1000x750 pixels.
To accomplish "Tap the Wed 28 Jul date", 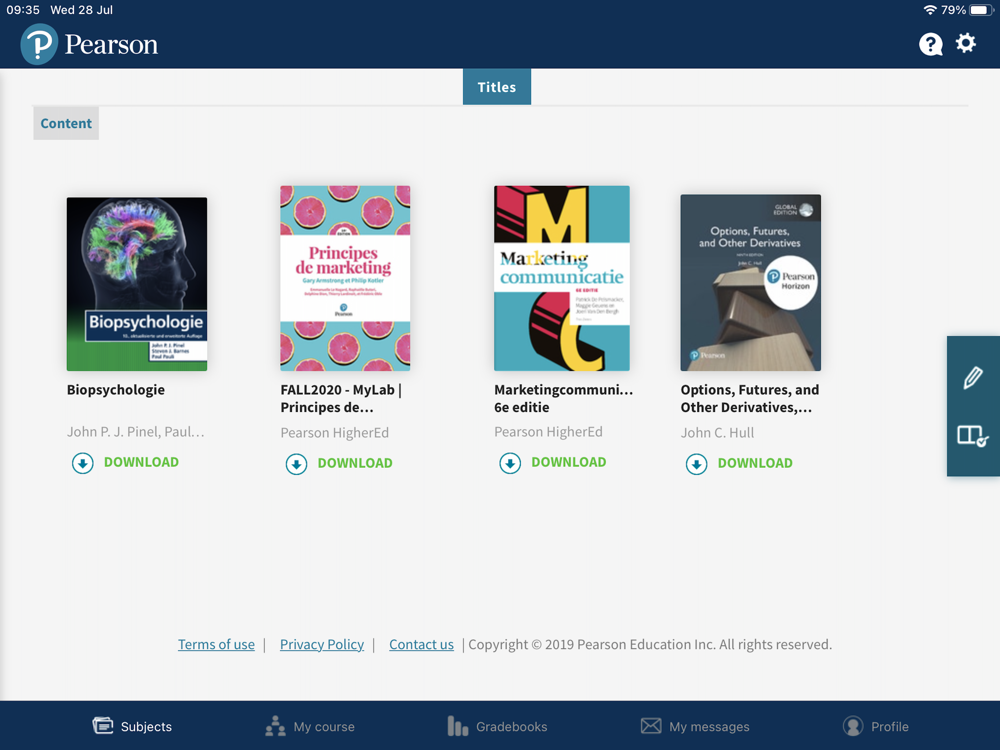I will point(82,10).
